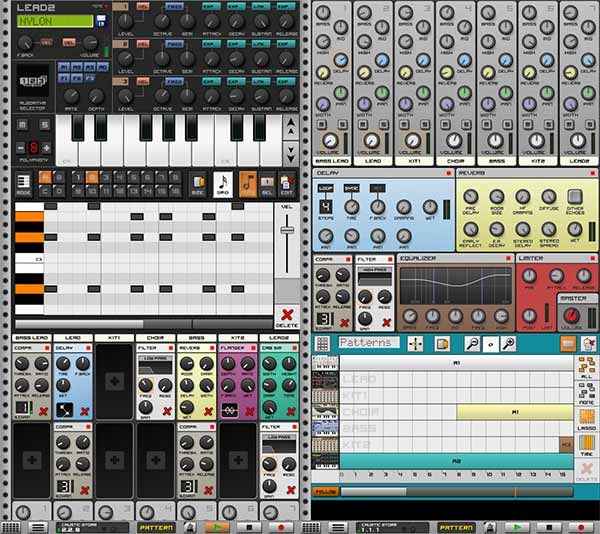The image size is (600, 534).
Task: Choose the LASSO selection tool
Action: (x=586, y=419)
